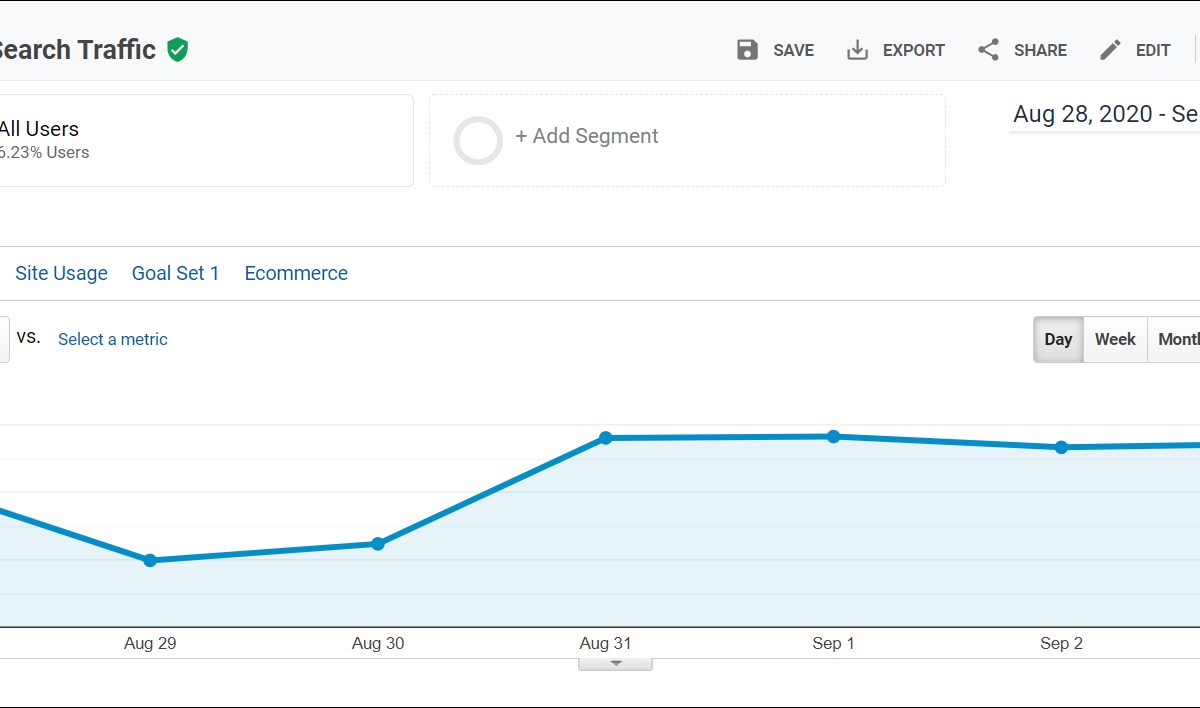Screen dimensions: 1200x708
Task: Switch chart granularity to Month
Action: (1176, 339)
